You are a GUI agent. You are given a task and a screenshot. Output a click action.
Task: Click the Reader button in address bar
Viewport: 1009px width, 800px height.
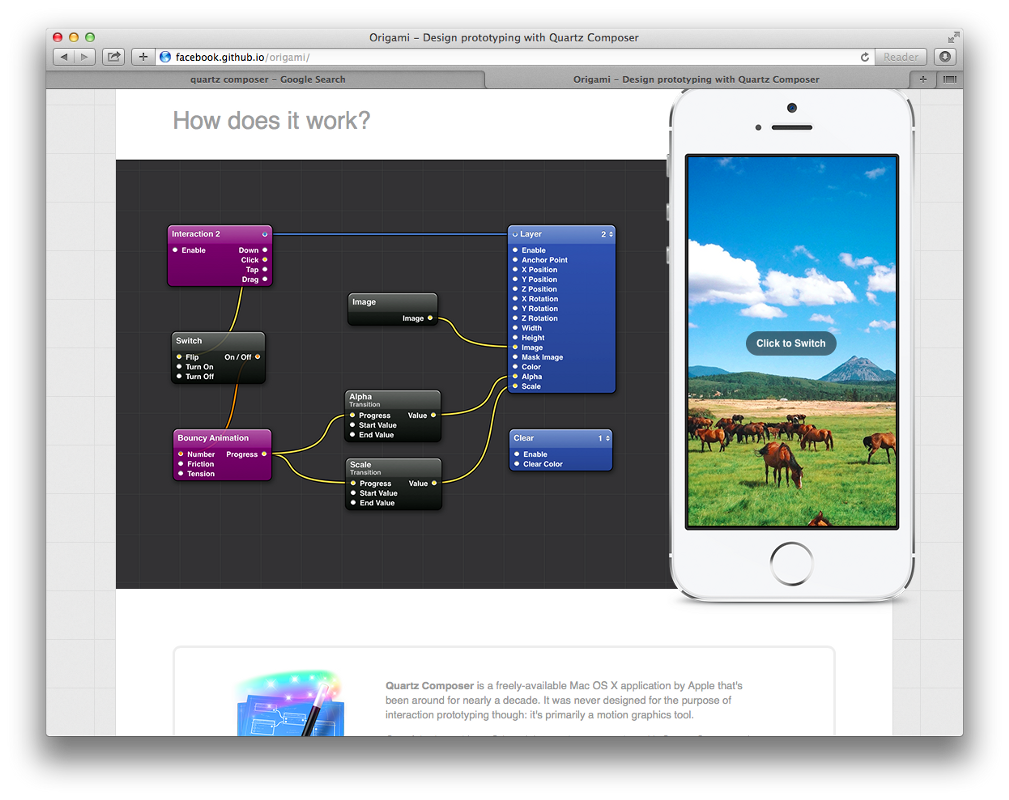point(900,57)
